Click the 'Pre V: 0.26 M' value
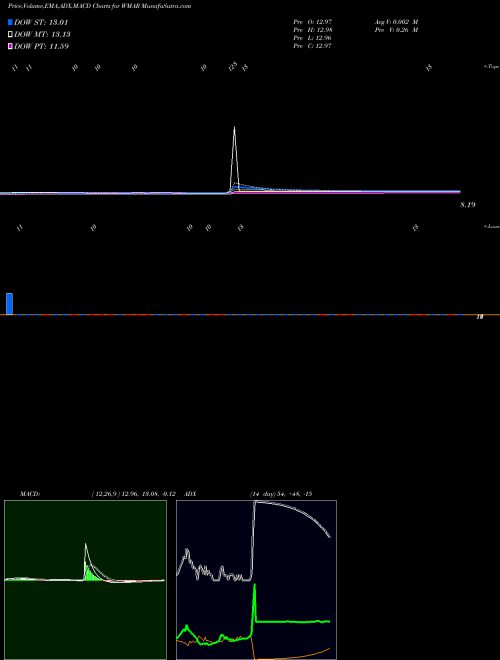 396,30
